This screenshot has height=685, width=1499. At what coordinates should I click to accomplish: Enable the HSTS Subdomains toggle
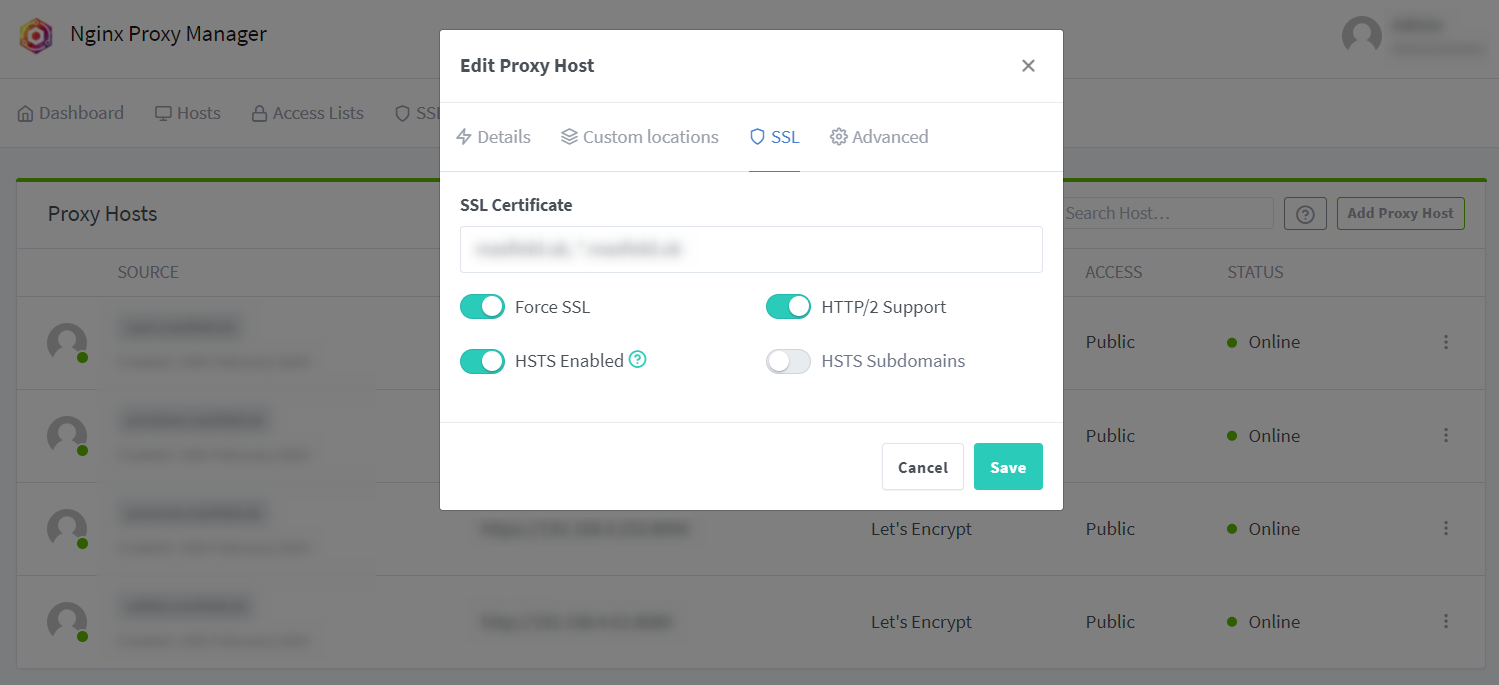[788, 361]
